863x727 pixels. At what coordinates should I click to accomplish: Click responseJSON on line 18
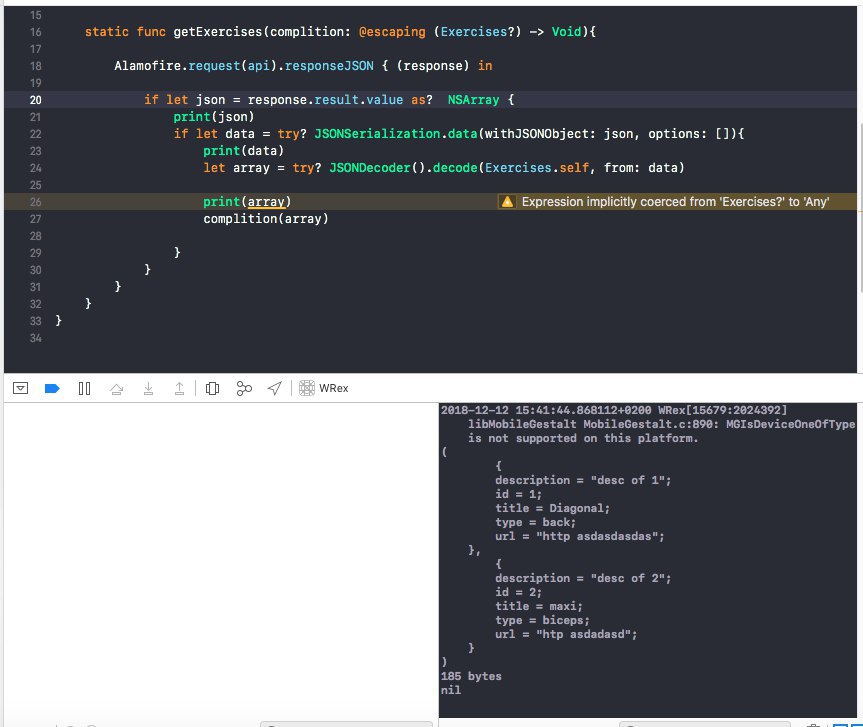pyautogui.click(x=329, y=66)
